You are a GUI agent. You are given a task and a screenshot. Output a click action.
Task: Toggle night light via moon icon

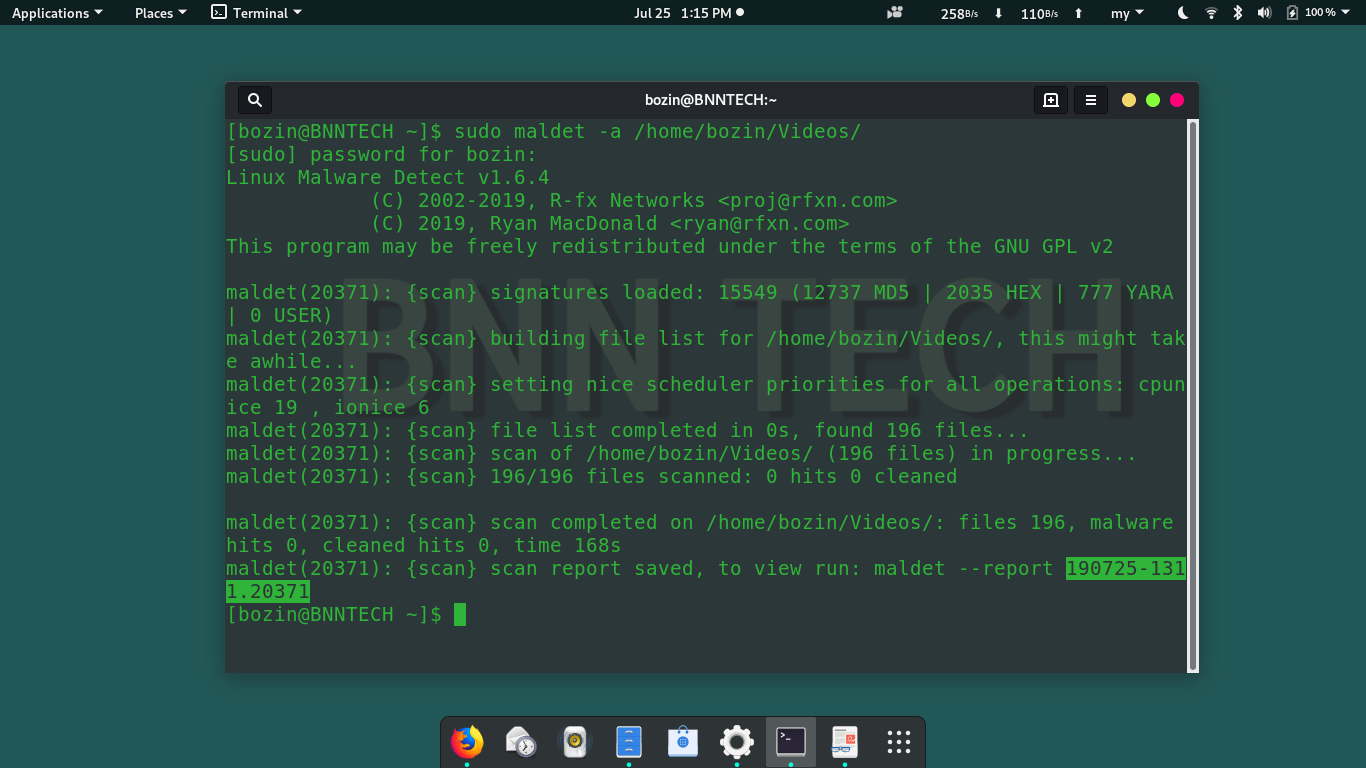click(1182, 13)
